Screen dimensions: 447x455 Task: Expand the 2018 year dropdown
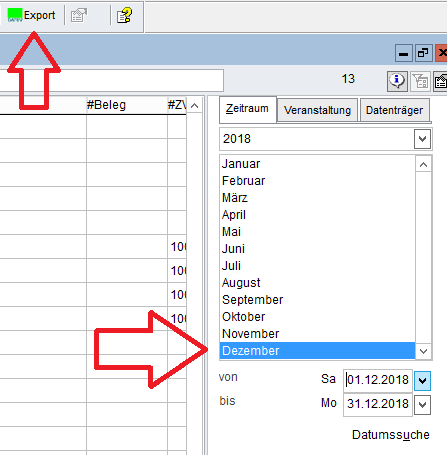click(x=422, y=139)
